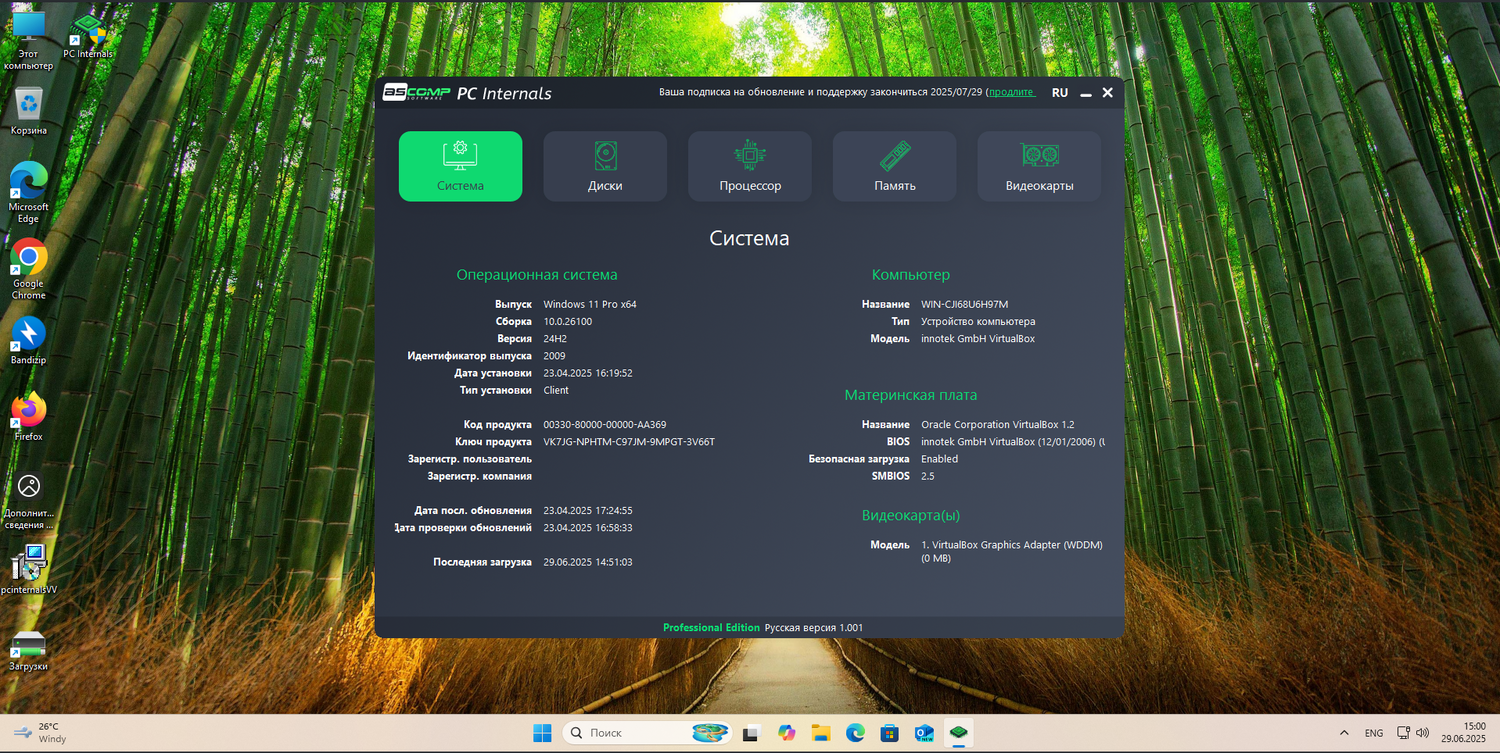Close the PC Internals window
This screenshot has height=753, width=1500.
click(1108, 93)
